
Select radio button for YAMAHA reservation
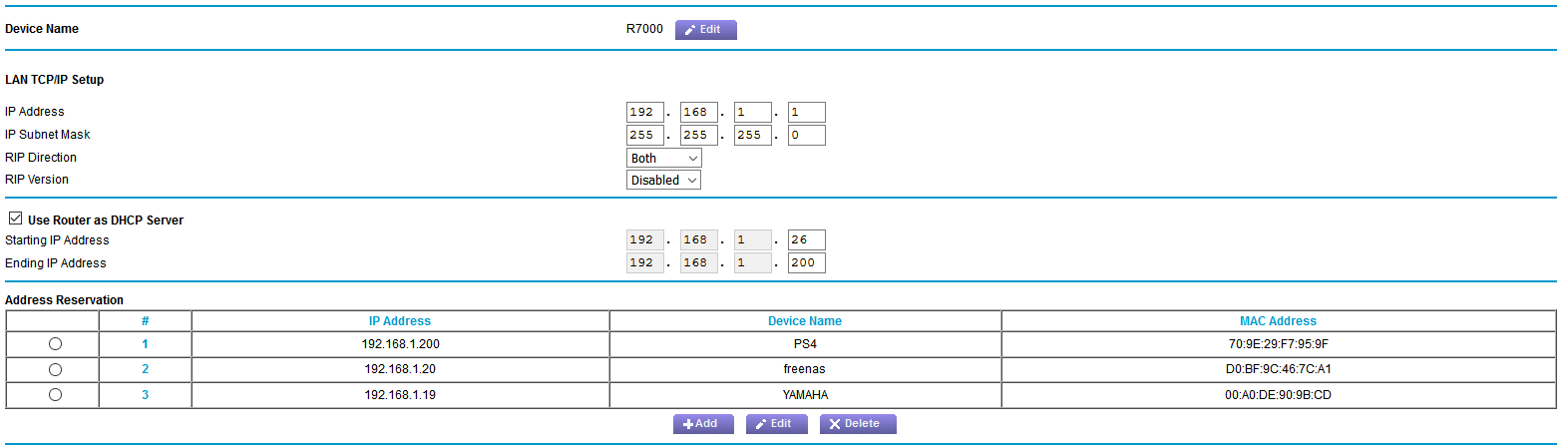(55, 395)
